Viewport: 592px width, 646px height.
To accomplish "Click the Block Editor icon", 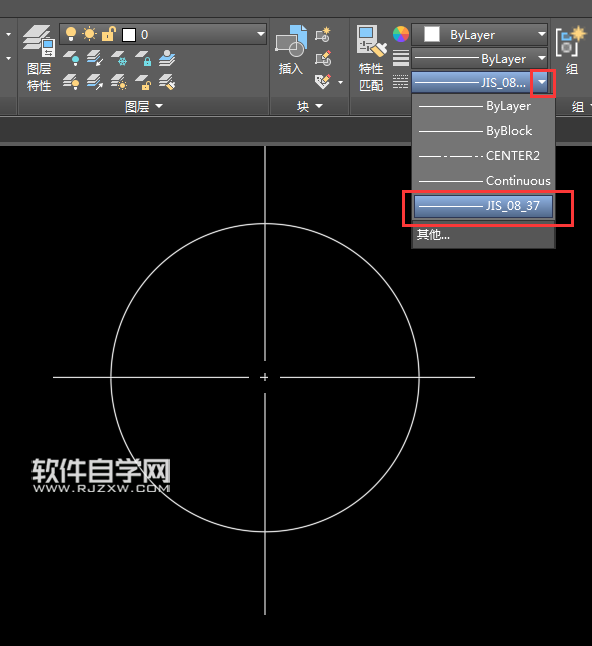I will click(x=323, y=58).
